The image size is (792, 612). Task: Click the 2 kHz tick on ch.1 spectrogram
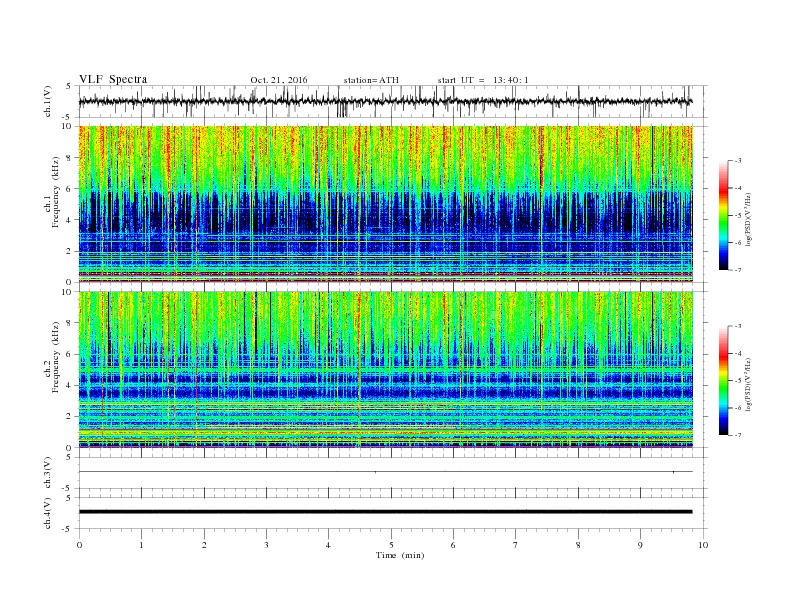click(x=70, y=251)
